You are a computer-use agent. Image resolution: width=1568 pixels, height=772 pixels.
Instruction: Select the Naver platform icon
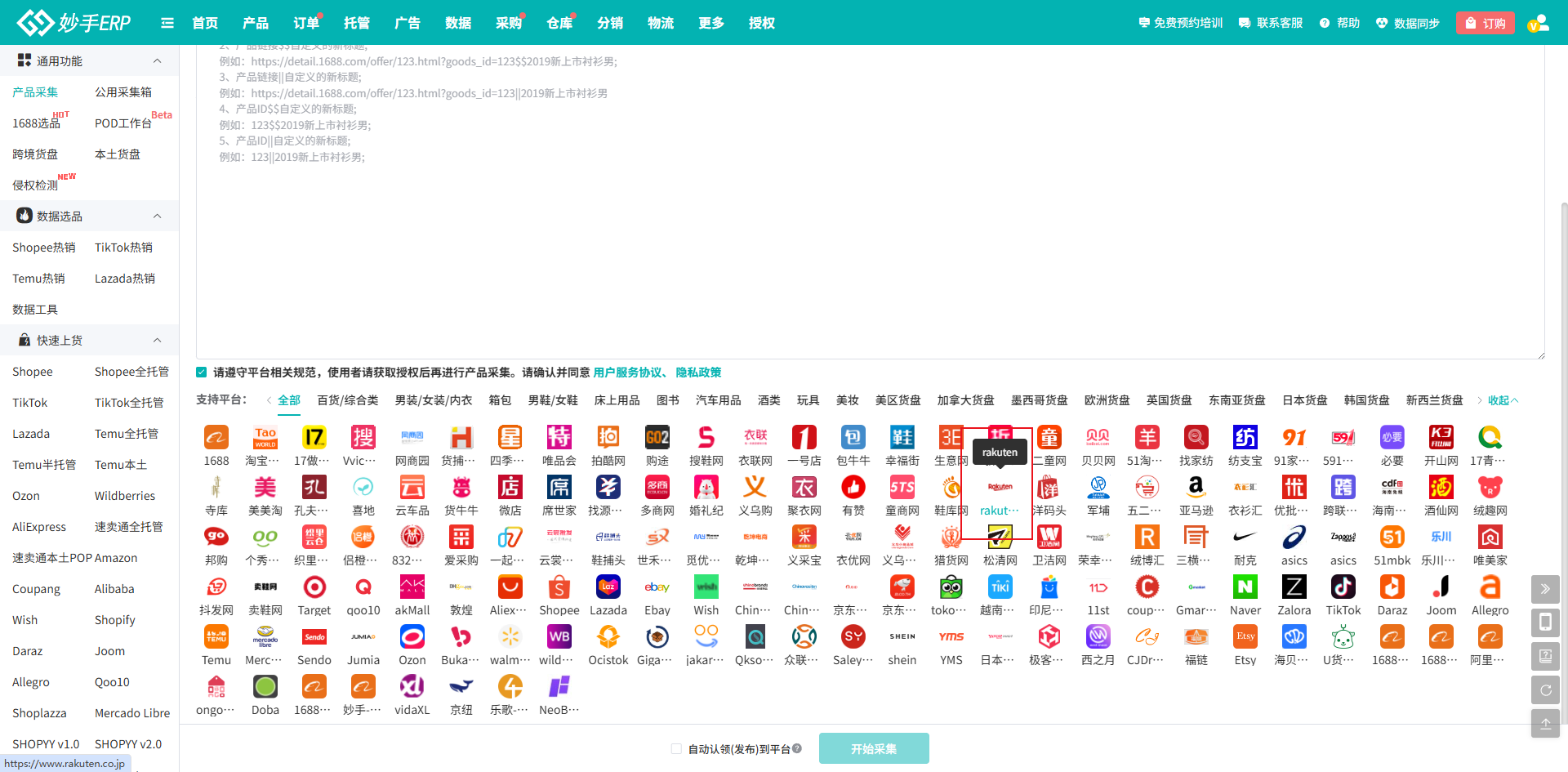(x=1245, y=587)
